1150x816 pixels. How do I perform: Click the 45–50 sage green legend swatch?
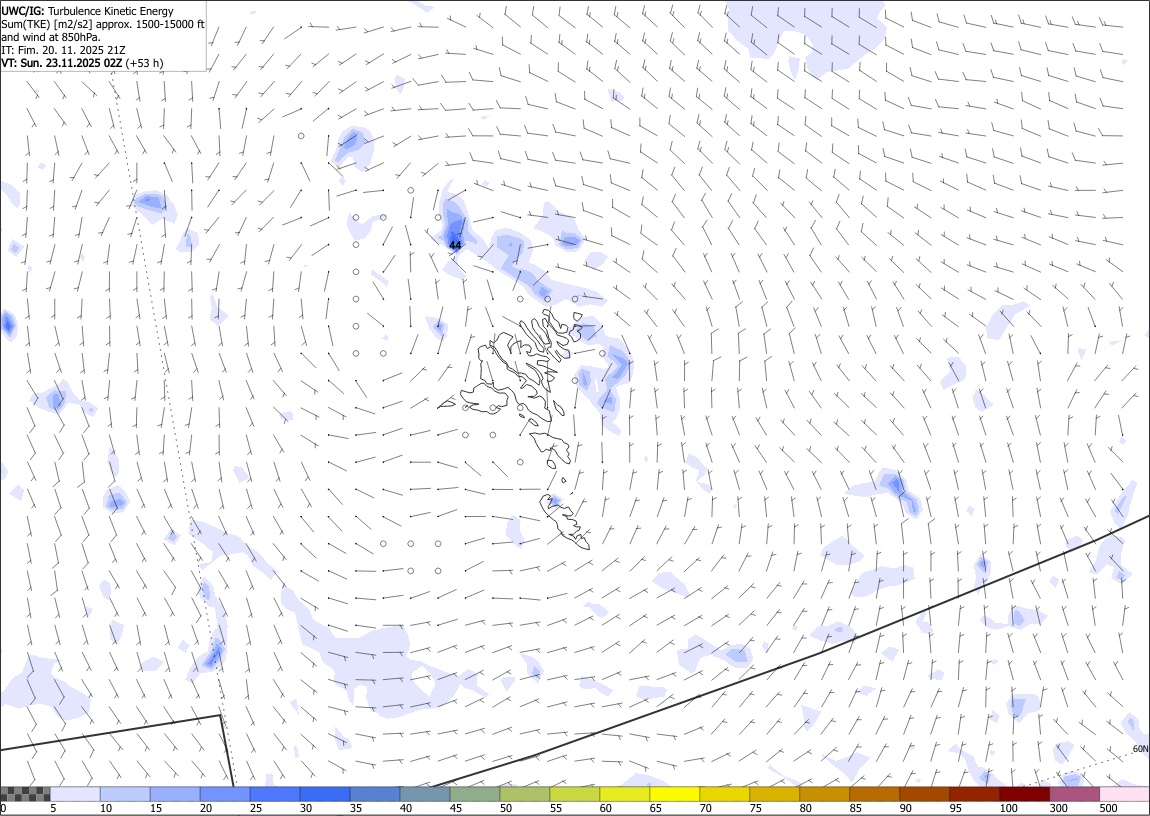(x=475, y=794)
